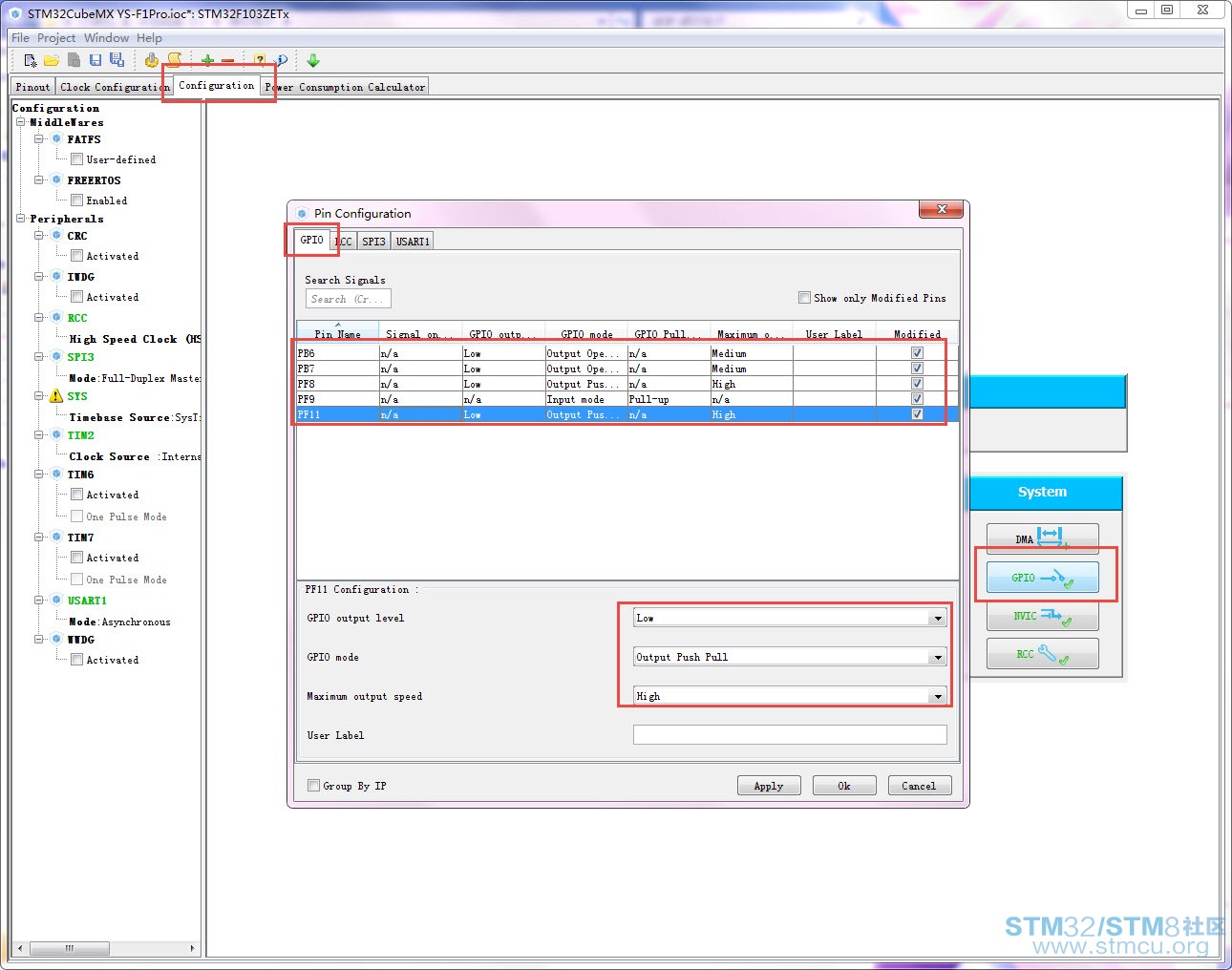Click the FATFS node icon
The image size is (1232, 970).
pyautogui.click(x=56, y=139)
